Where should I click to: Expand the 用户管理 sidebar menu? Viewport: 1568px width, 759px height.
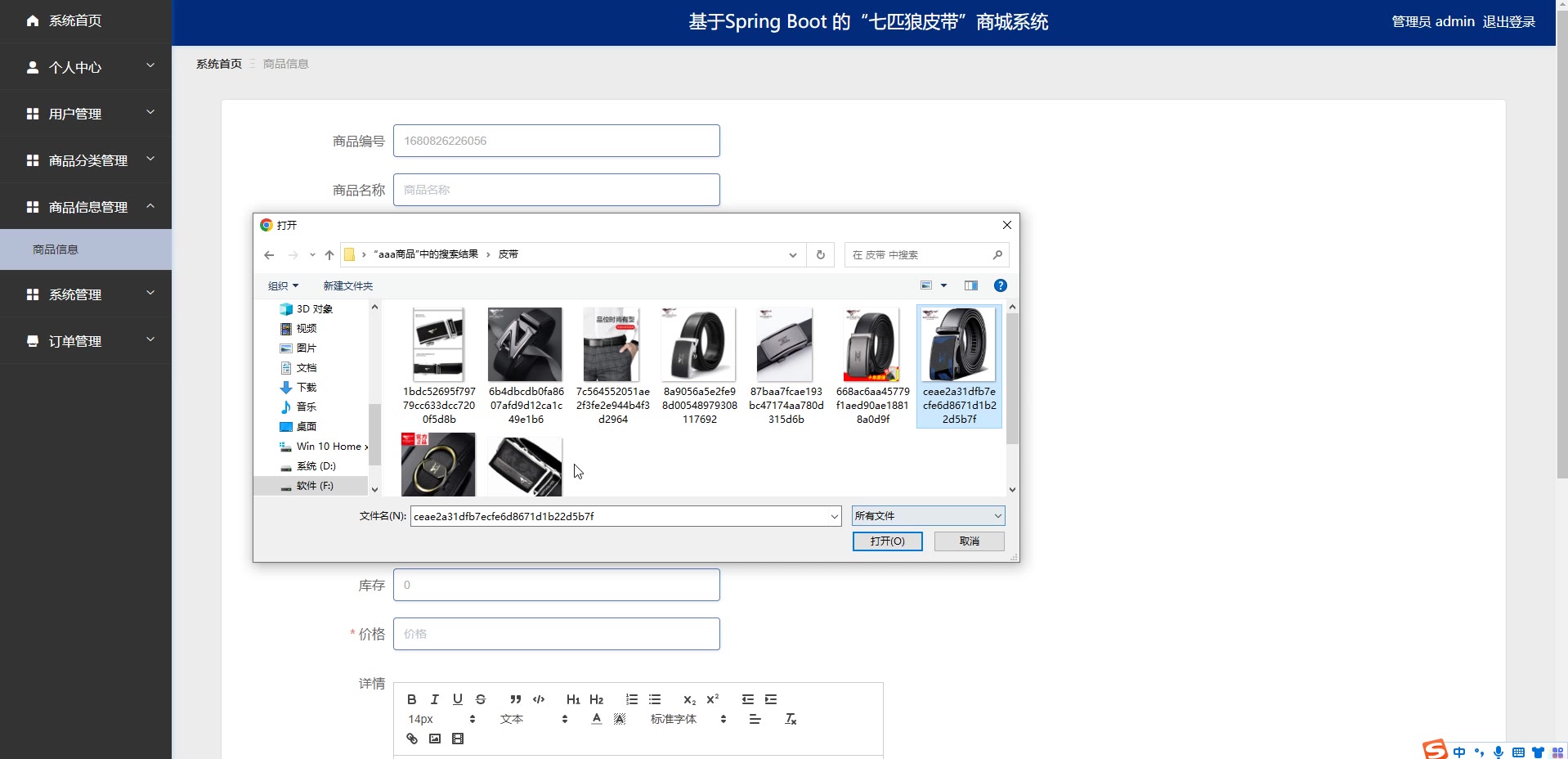click(86, 114)
